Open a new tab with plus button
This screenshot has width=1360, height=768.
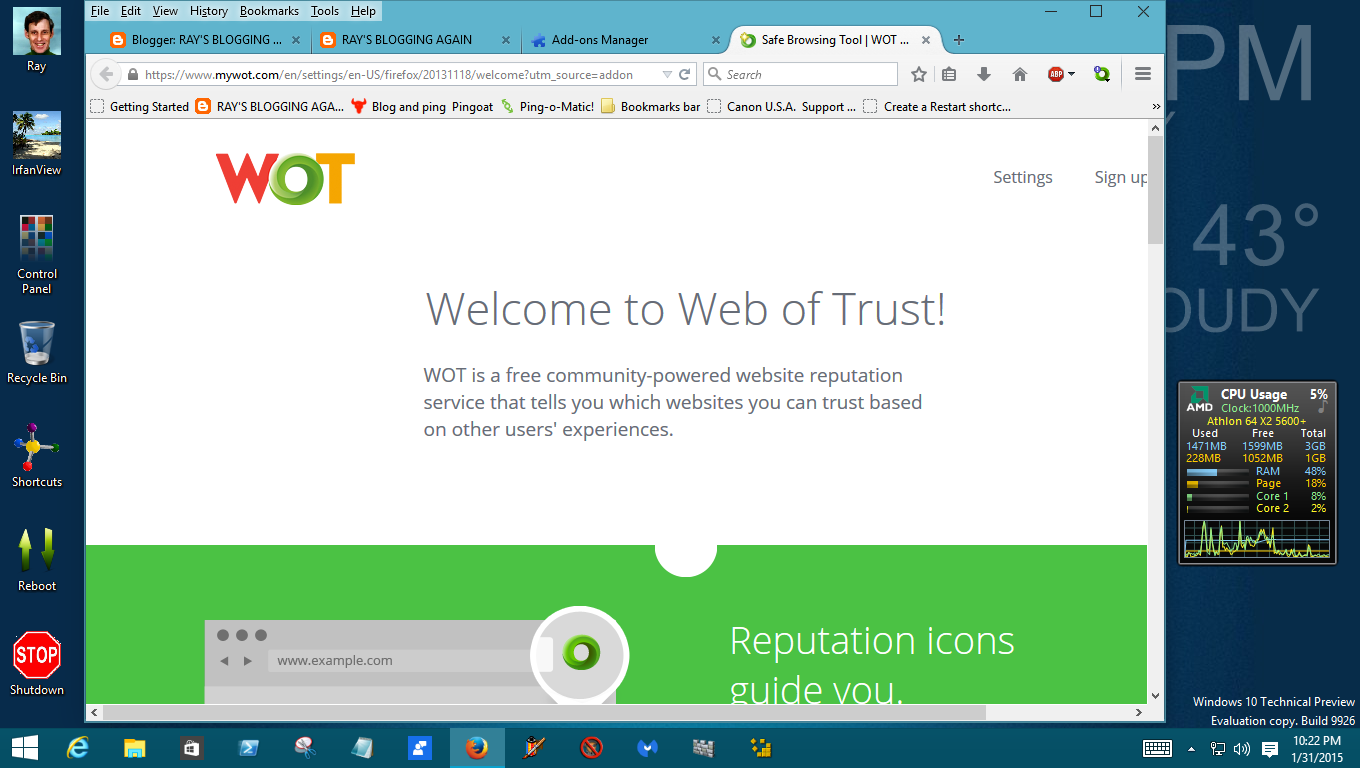click(x=959, y=40)
